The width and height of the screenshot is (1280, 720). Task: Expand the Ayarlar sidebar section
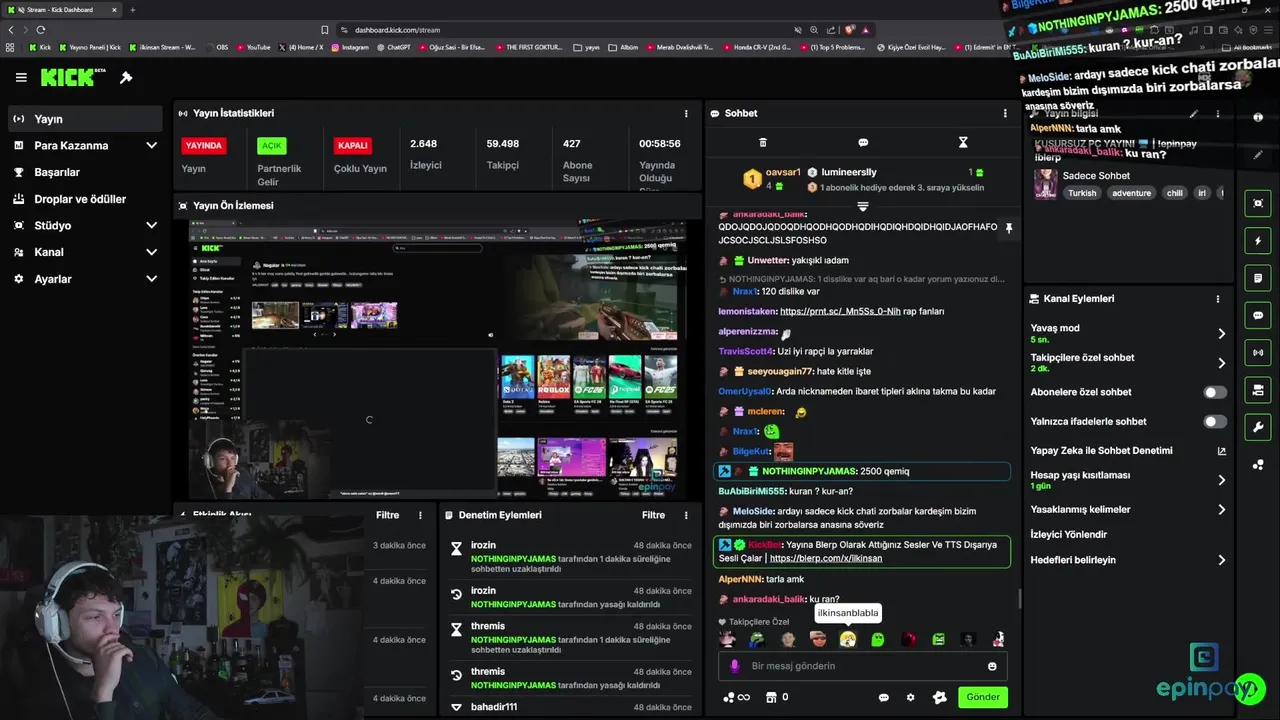[84, 279]
